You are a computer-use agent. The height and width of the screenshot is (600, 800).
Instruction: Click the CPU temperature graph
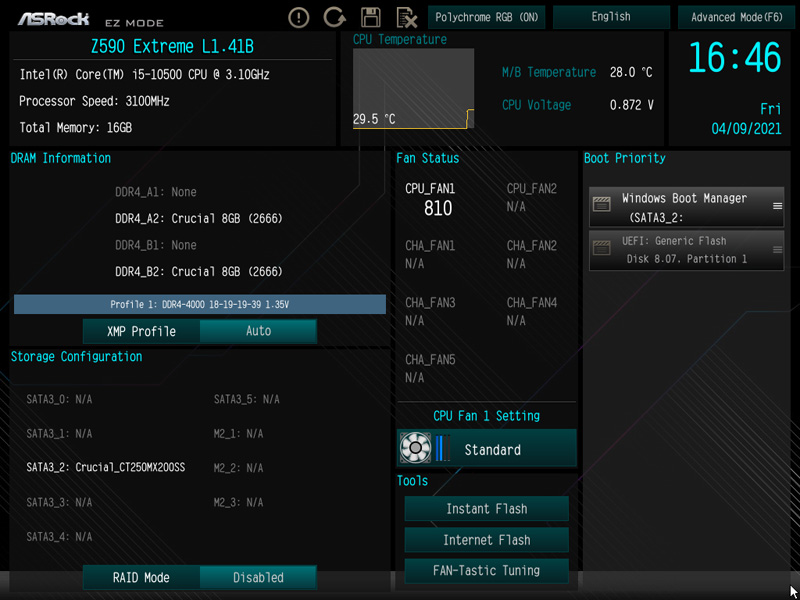[x=413, y=88]
